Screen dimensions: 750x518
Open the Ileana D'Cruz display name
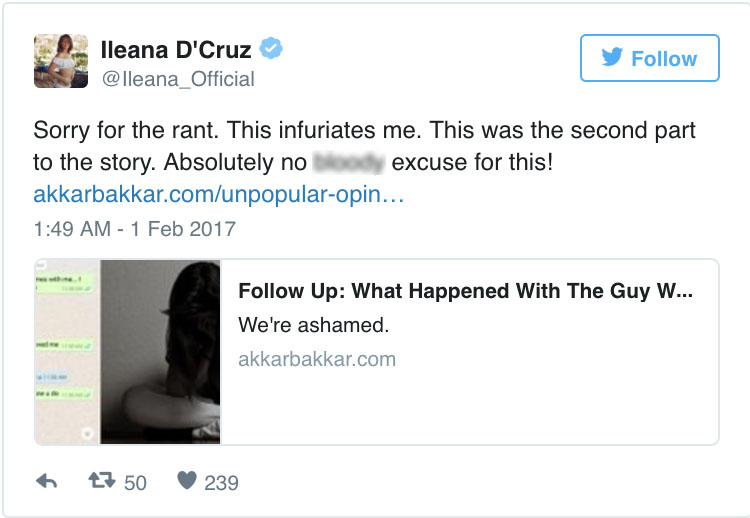click(177, 49)
